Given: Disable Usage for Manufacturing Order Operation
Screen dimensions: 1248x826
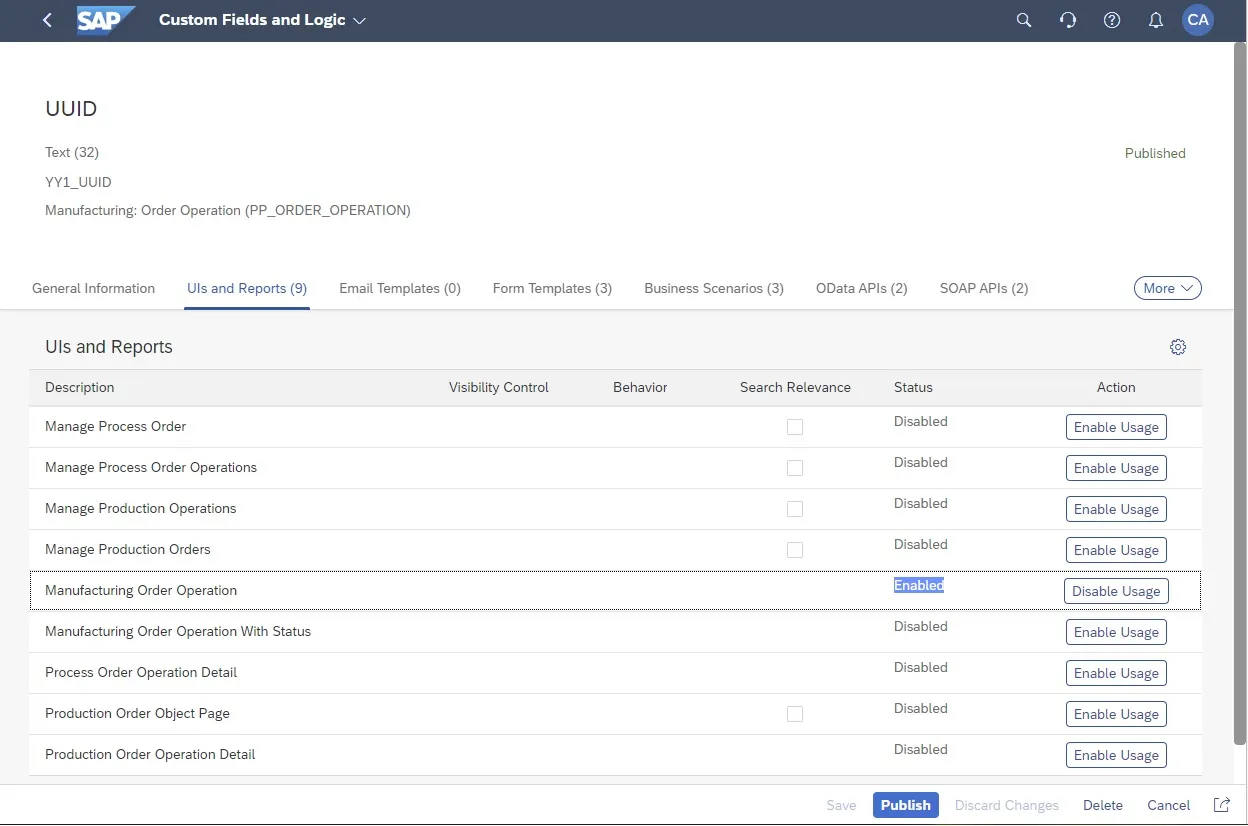Looking at the screenshot, I should 1116,591.
